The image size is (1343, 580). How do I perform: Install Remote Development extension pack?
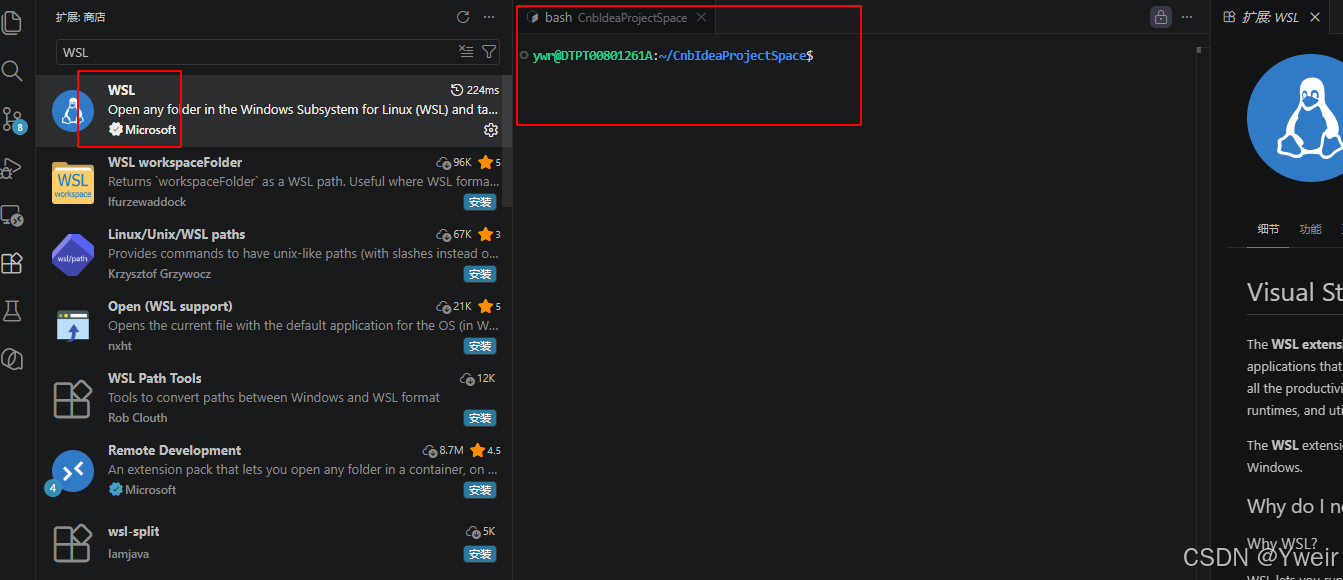click(x=480, y=490)
